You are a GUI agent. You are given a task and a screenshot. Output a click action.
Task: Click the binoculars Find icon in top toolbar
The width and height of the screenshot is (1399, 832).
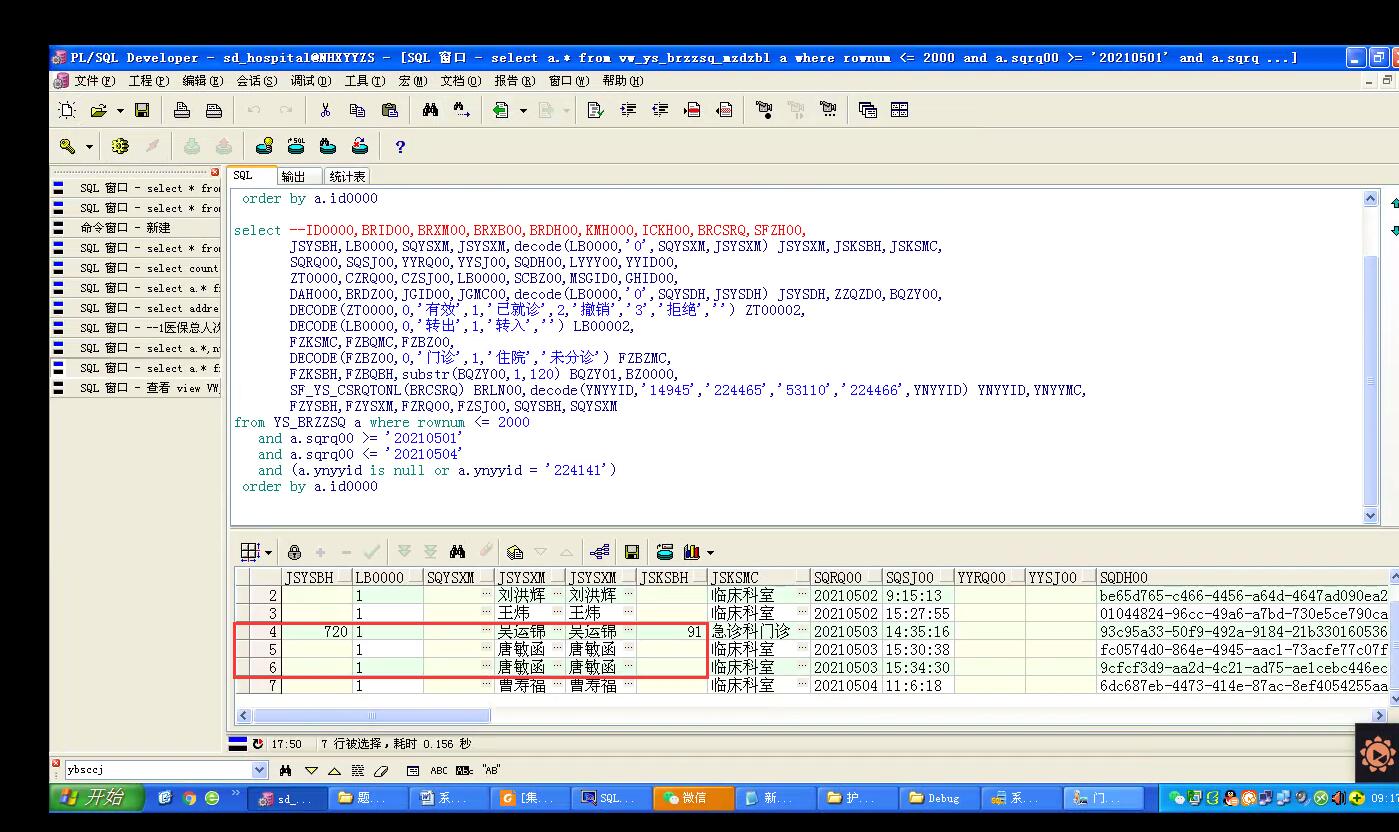click(430, 110)
